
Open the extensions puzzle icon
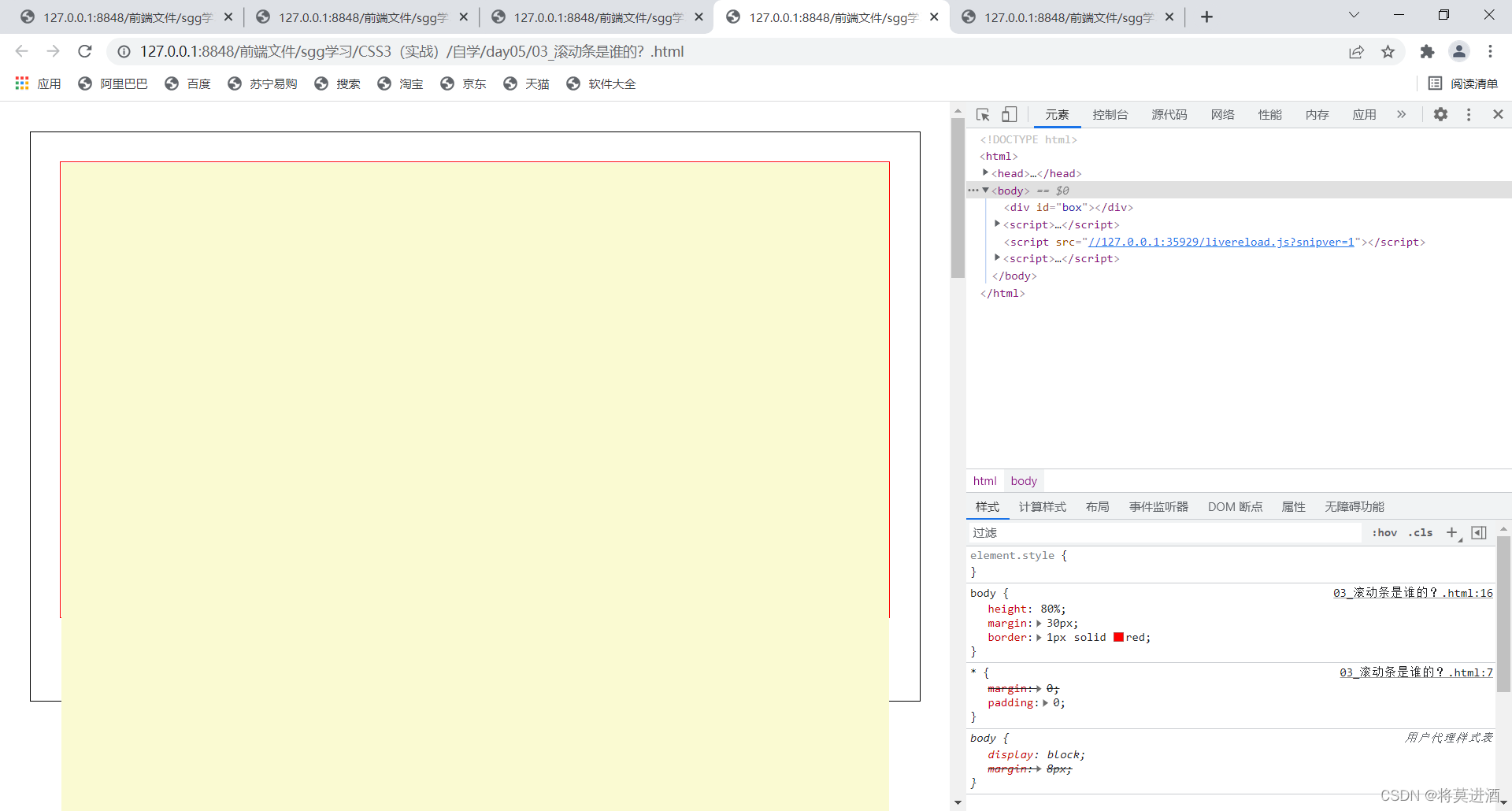click(1427, 52)
